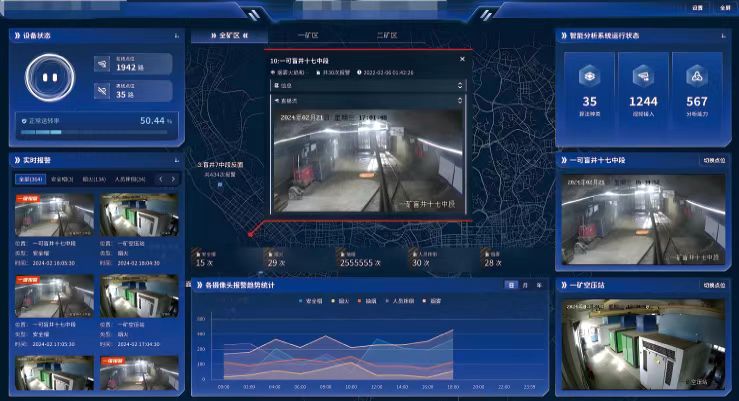Viewport: 739px width, 401px height.
Task: Select the 一矿区 tab
Action: click(308, 35)
